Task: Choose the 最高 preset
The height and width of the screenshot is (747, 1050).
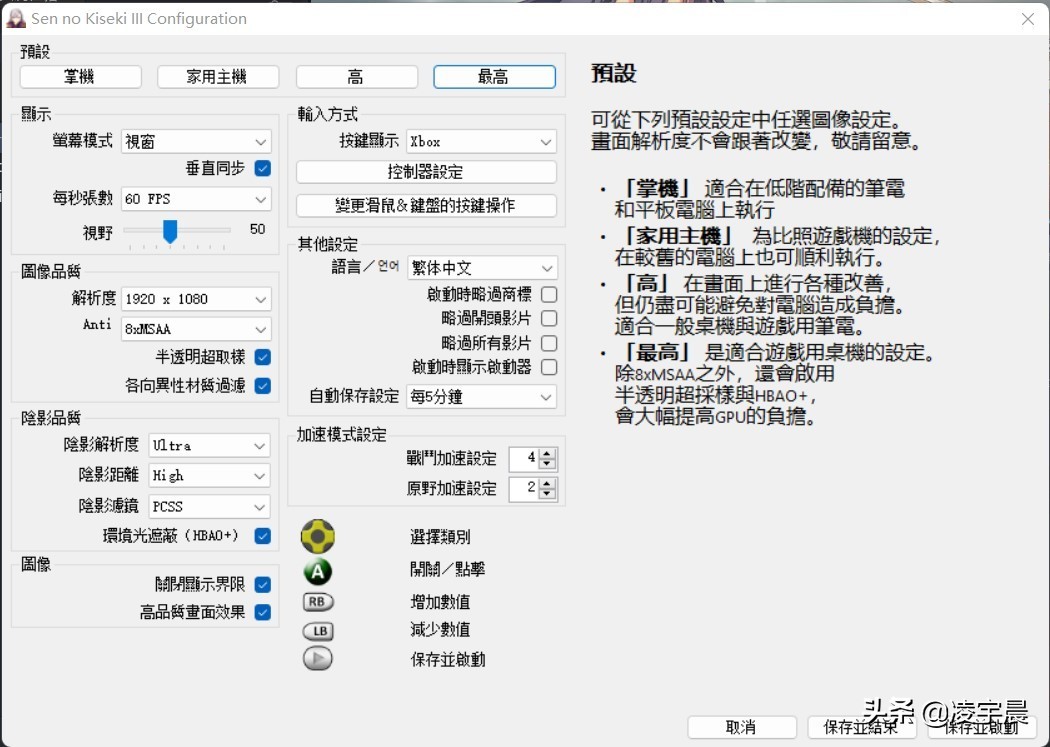Action: [x=494, y=77]
